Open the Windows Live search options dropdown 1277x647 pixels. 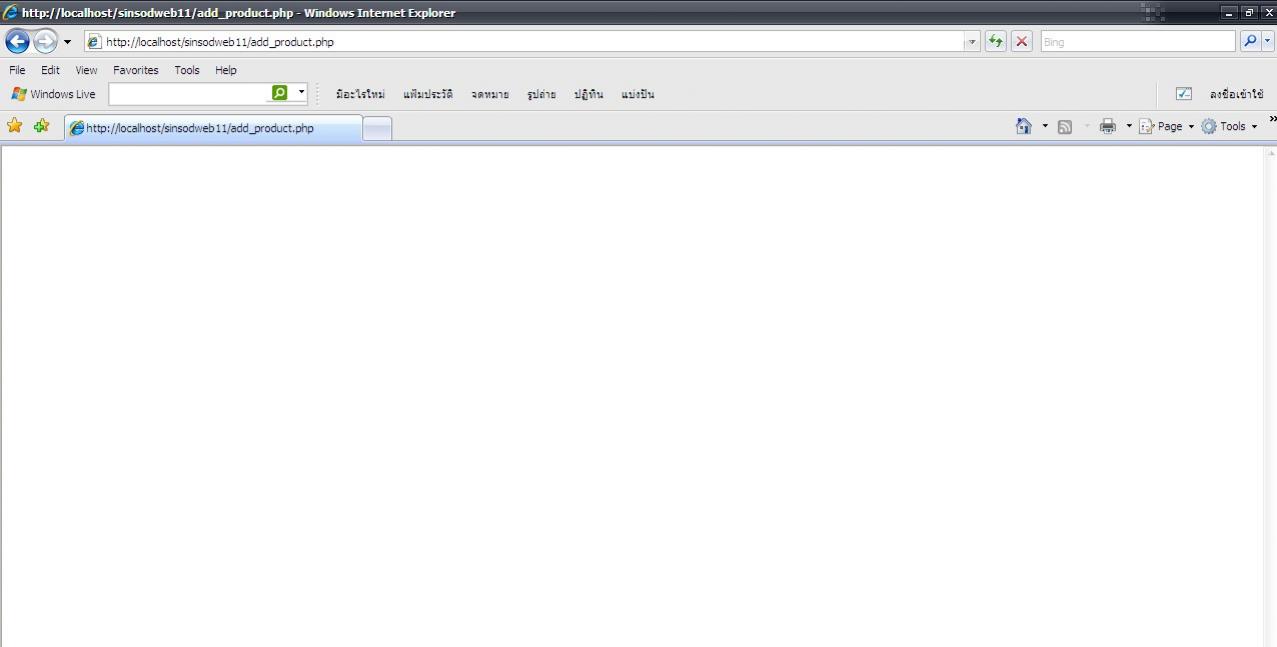[301, 92]
